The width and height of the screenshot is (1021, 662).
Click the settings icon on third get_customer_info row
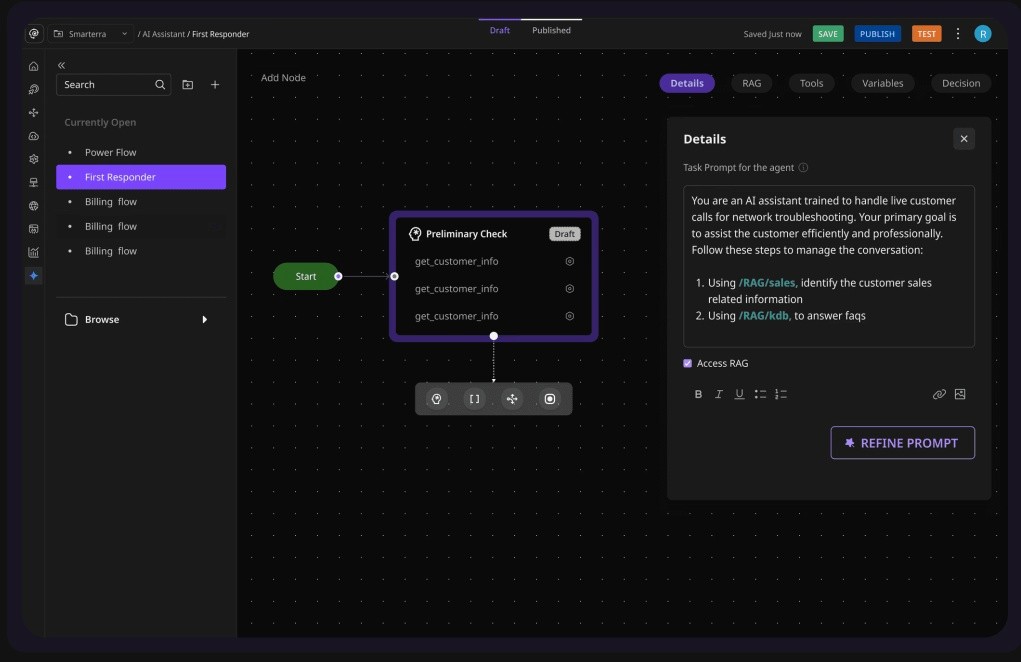point(570,316)
